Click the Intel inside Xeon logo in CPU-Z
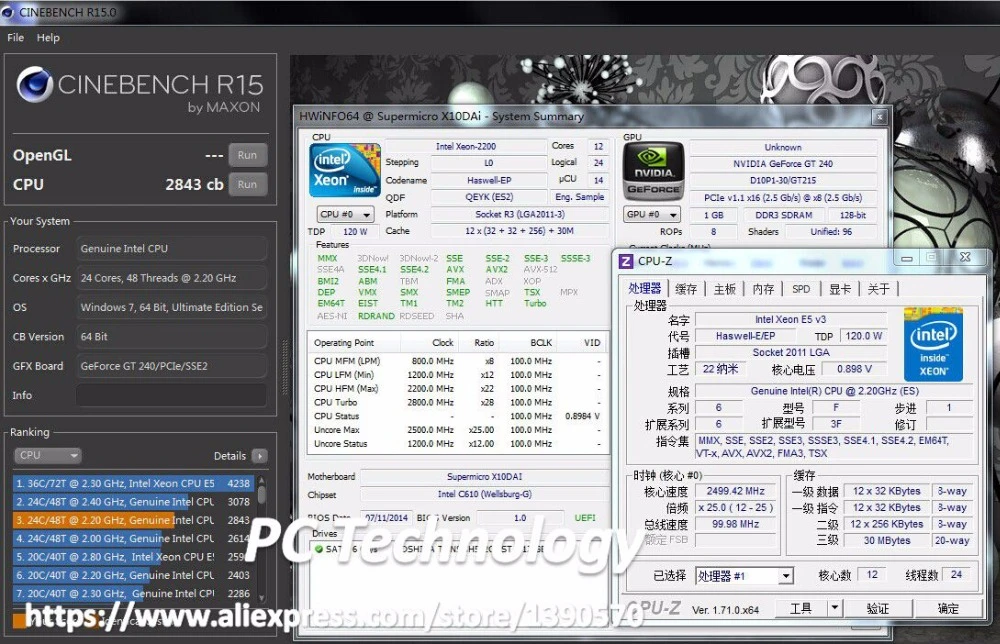 point(933,345)
